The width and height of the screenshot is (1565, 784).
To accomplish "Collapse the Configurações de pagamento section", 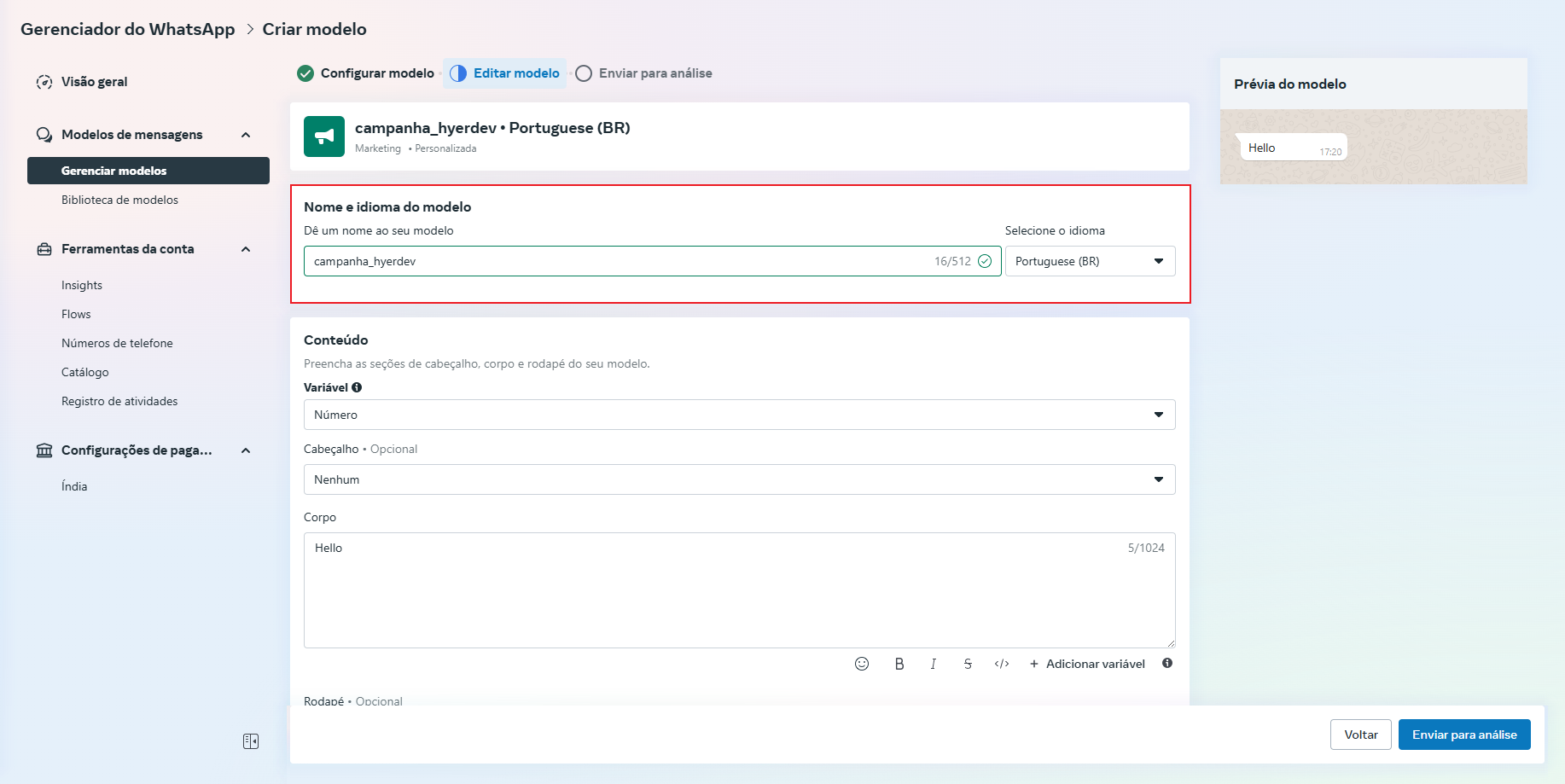I will (x=246, y=450).
